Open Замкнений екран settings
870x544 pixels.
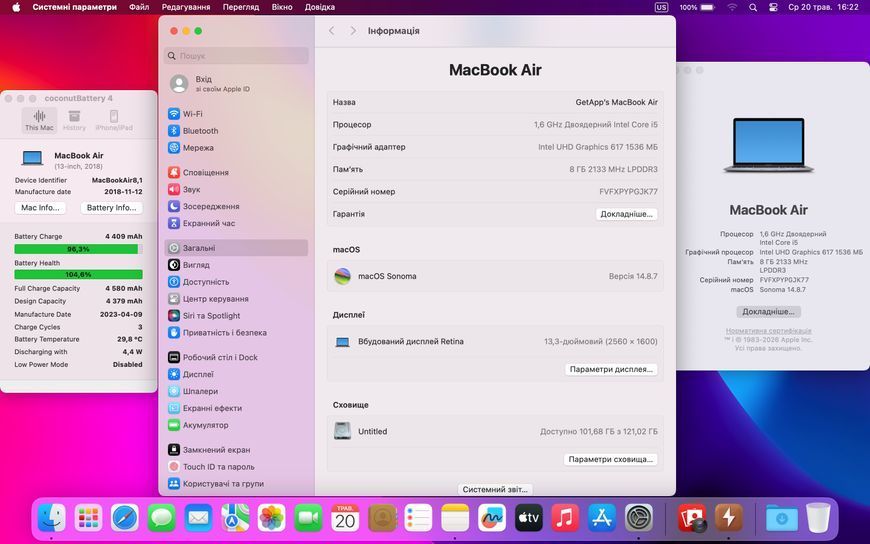tap(236, 450)
